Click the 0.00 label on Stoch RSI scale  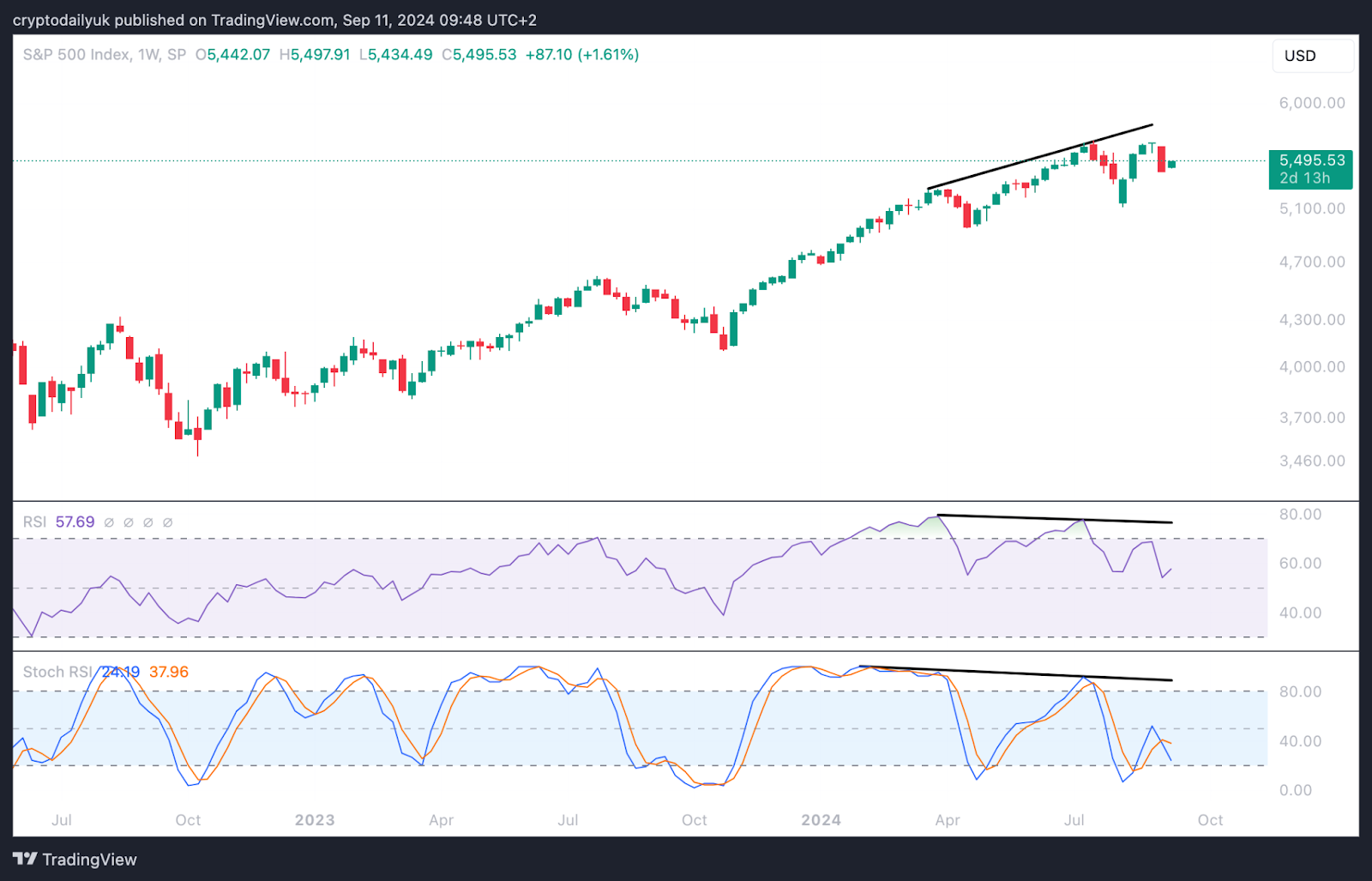point(1295,791)
